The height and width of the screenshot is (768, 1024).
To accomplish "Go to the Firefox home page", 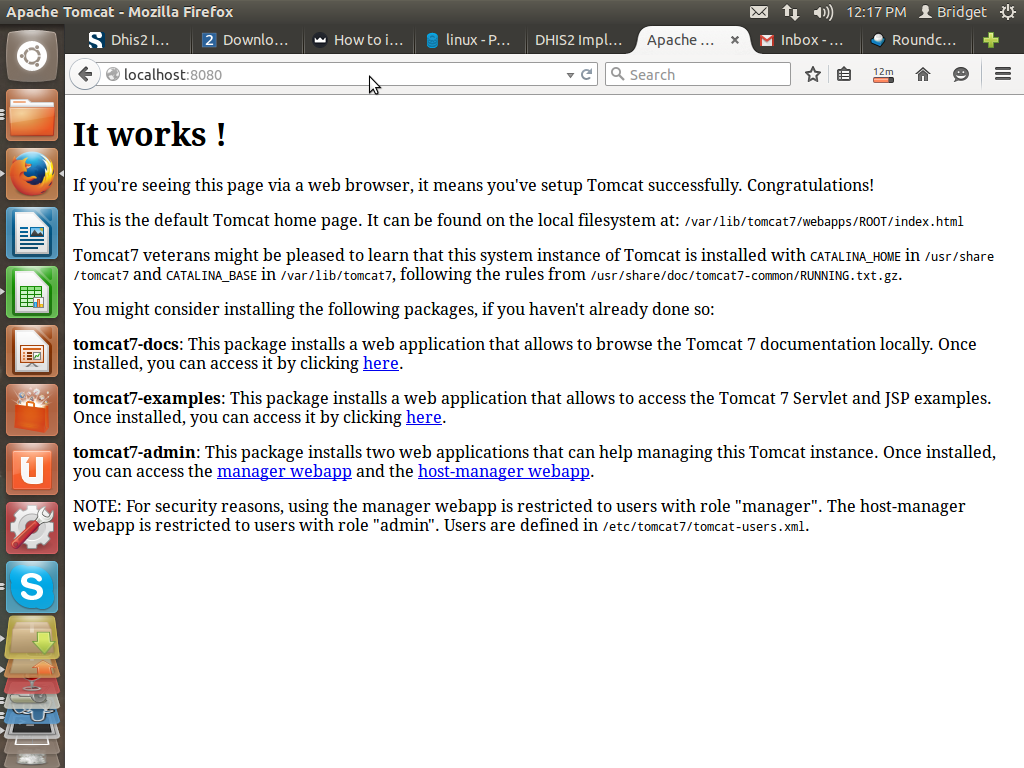I will coord(922,74).
